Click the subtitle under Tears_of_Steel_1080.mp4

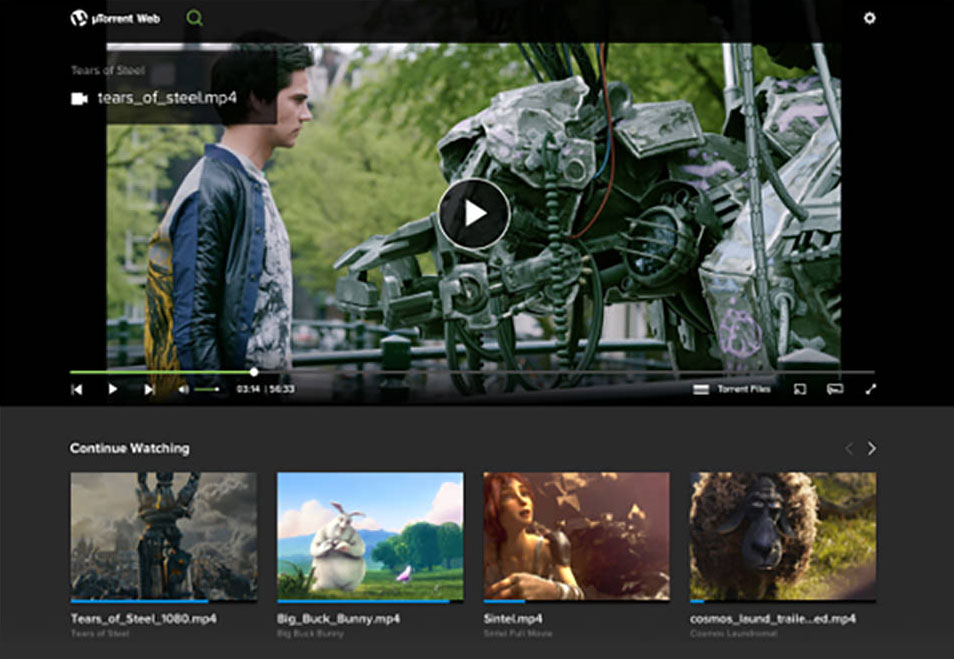click(x=100, y=633)
